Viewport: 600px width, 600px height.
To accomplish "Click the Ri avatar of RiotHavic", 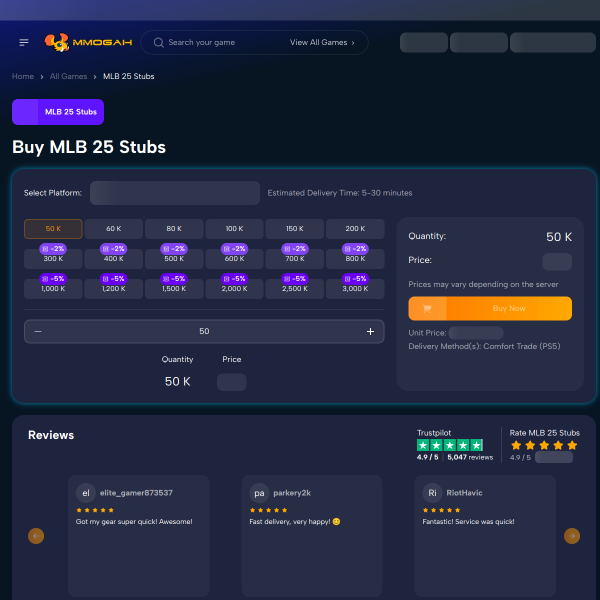I will point(432,493).
